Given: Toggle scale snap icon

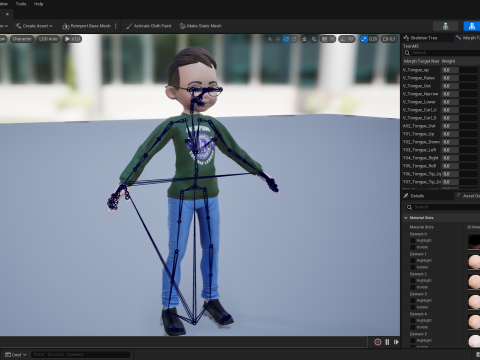Looking at the screenshot, I should pos(363,39).
